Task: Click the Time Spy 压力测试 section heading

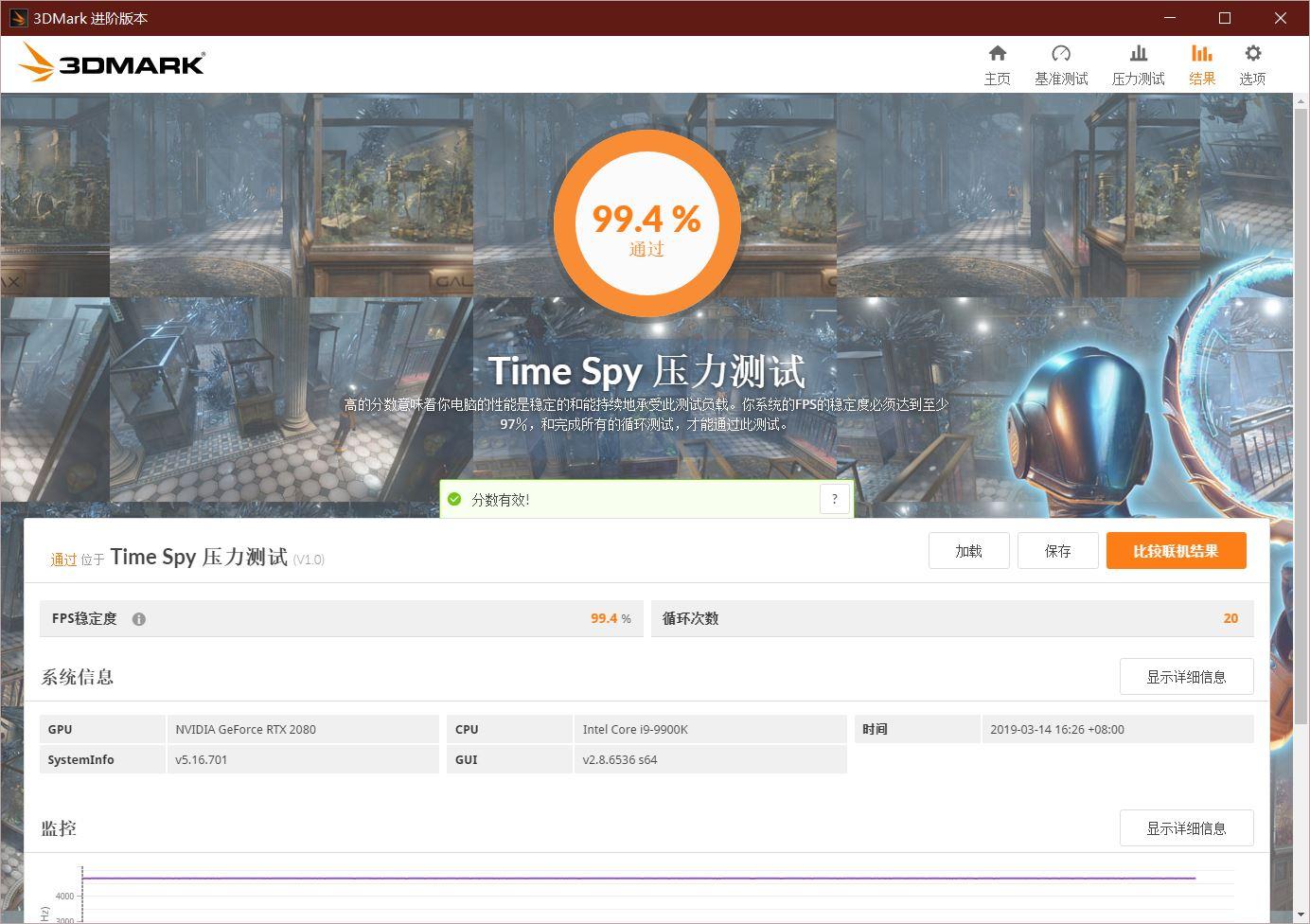Action: pyautogui.click(x=199, y=557)
